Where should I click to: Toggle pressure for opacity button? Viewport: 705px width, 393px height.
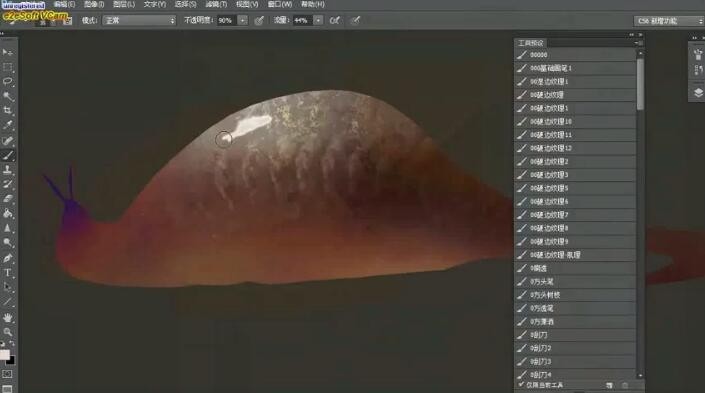coord(259,20)
